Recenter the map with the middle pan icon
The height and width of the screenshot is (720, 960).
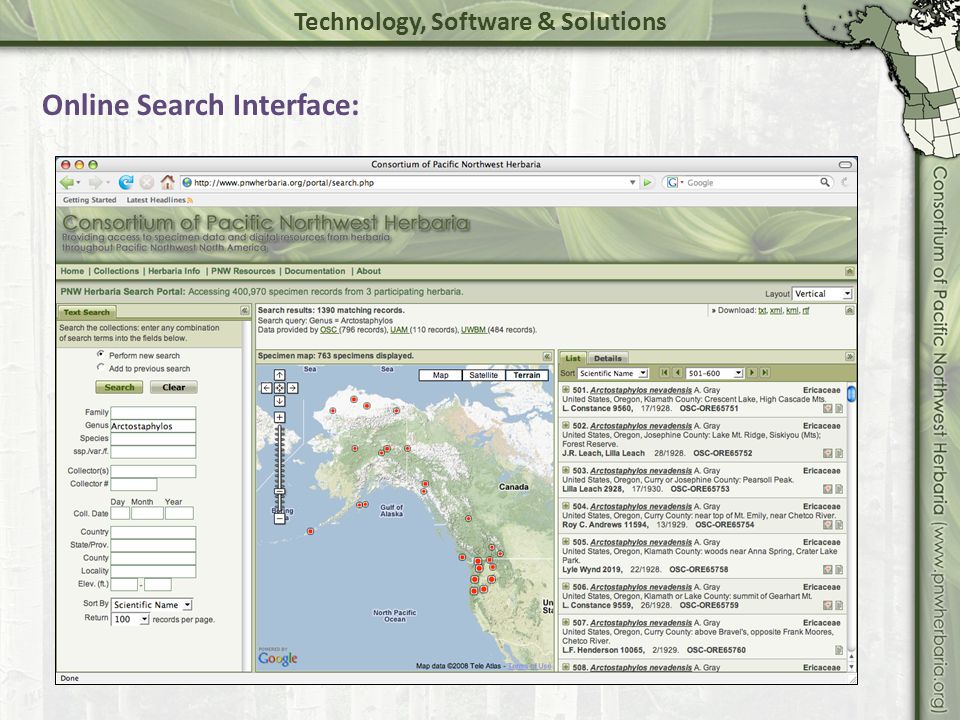tap(279, 388)
